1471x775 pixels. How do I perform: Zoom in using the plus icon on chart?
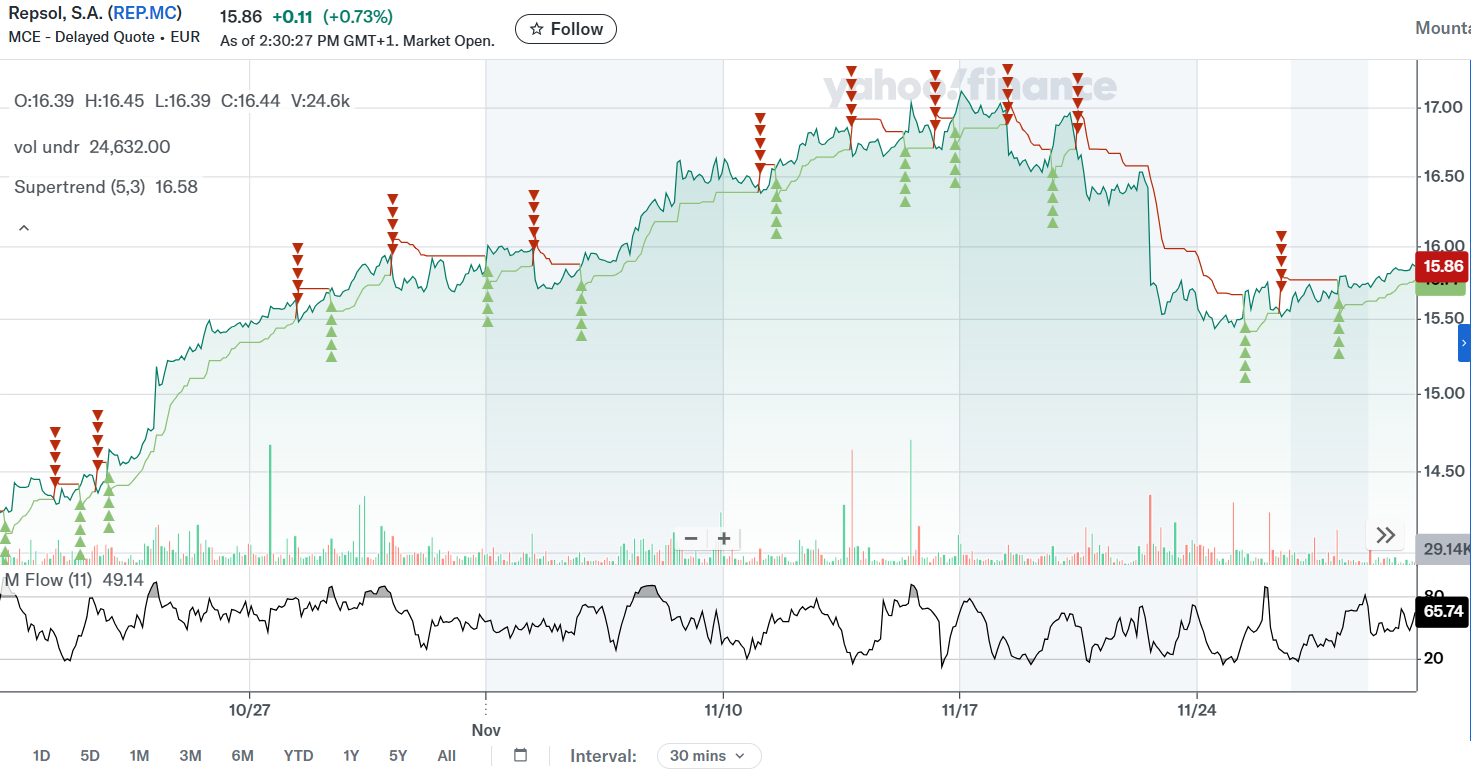(x=723, y=538)
